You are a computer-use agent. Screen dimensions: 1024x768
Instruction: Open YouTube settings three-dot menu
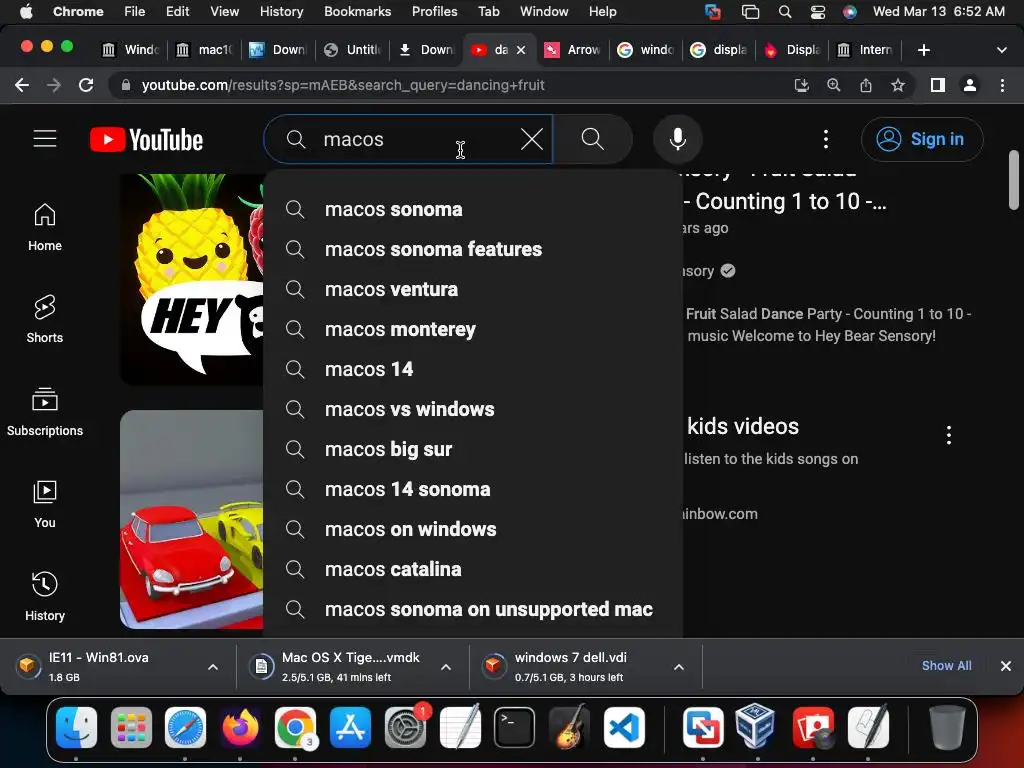coord(826,139)
